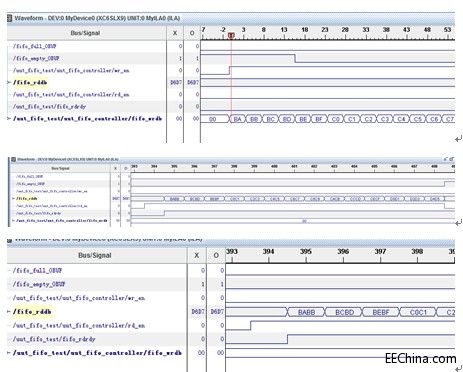Expand the fifo_wrdb bus in the bottom waveform
Viewport: 463px width, 372px height.
click(x=9, y=352)
